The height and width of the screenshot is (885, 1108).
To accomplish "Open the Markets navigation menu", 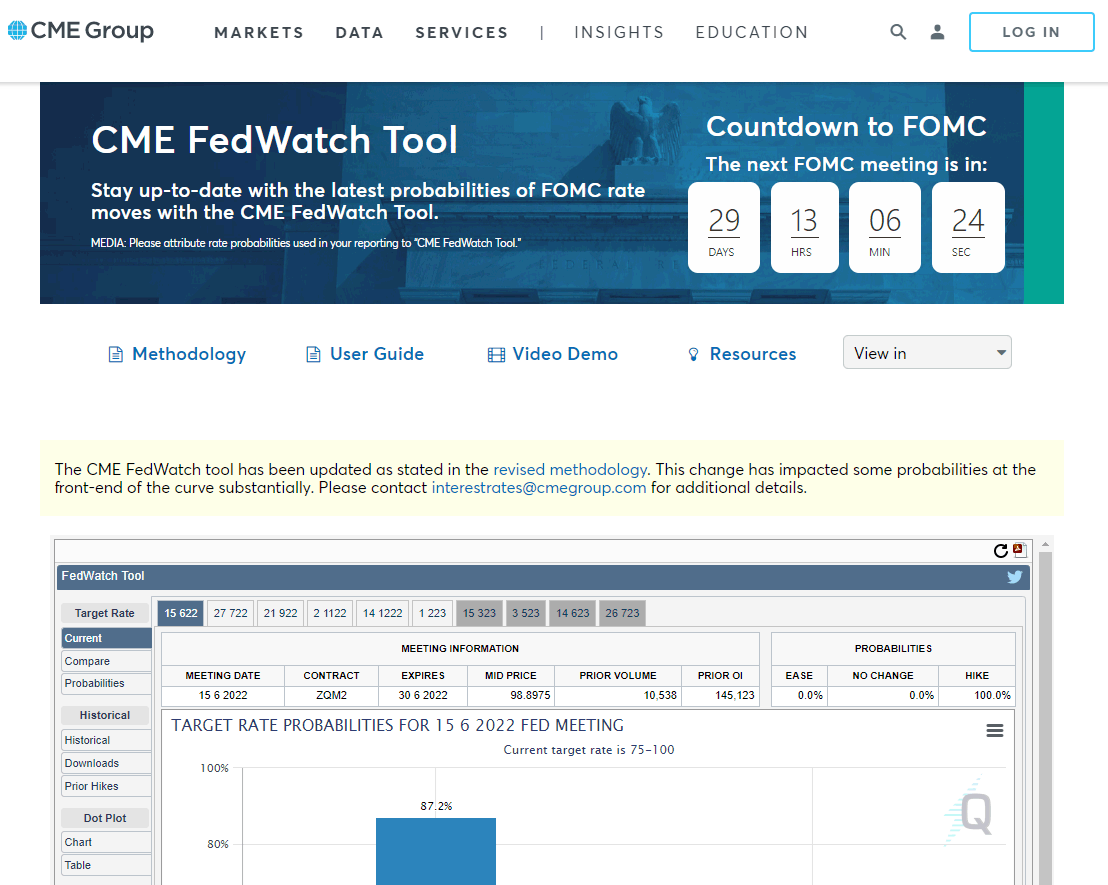I will 259,33.
